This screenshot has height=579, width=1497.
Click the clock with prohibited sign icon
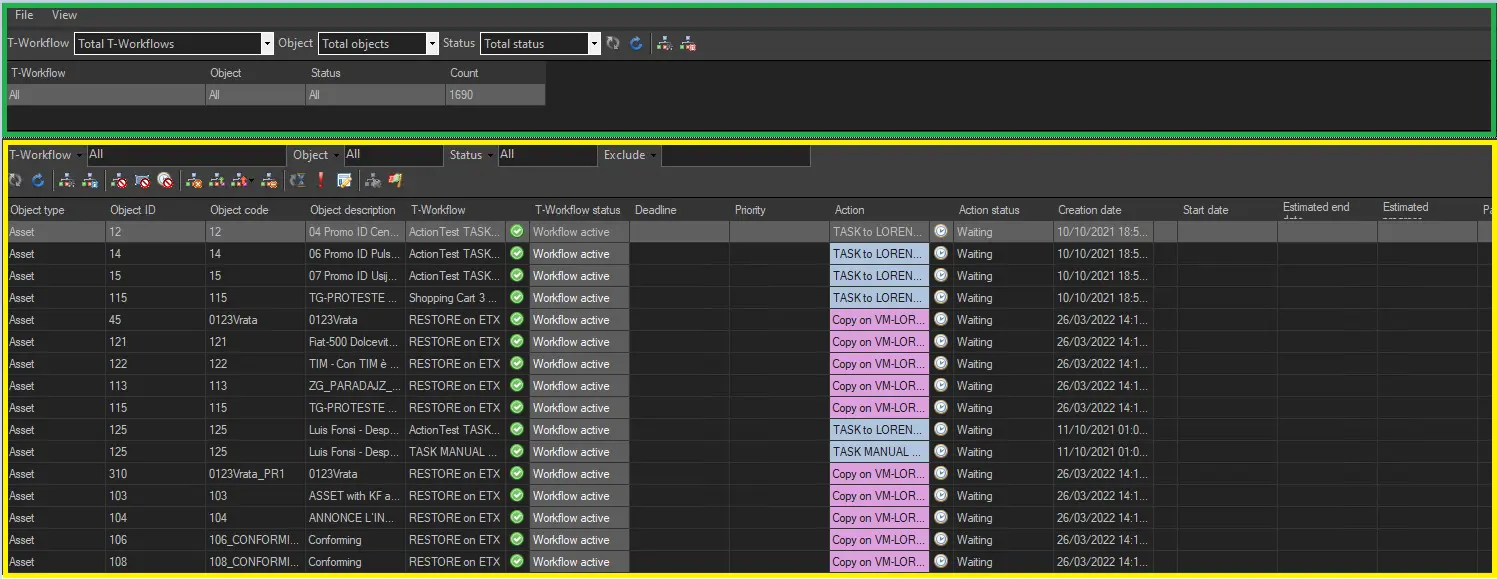[x=166, y=181]
